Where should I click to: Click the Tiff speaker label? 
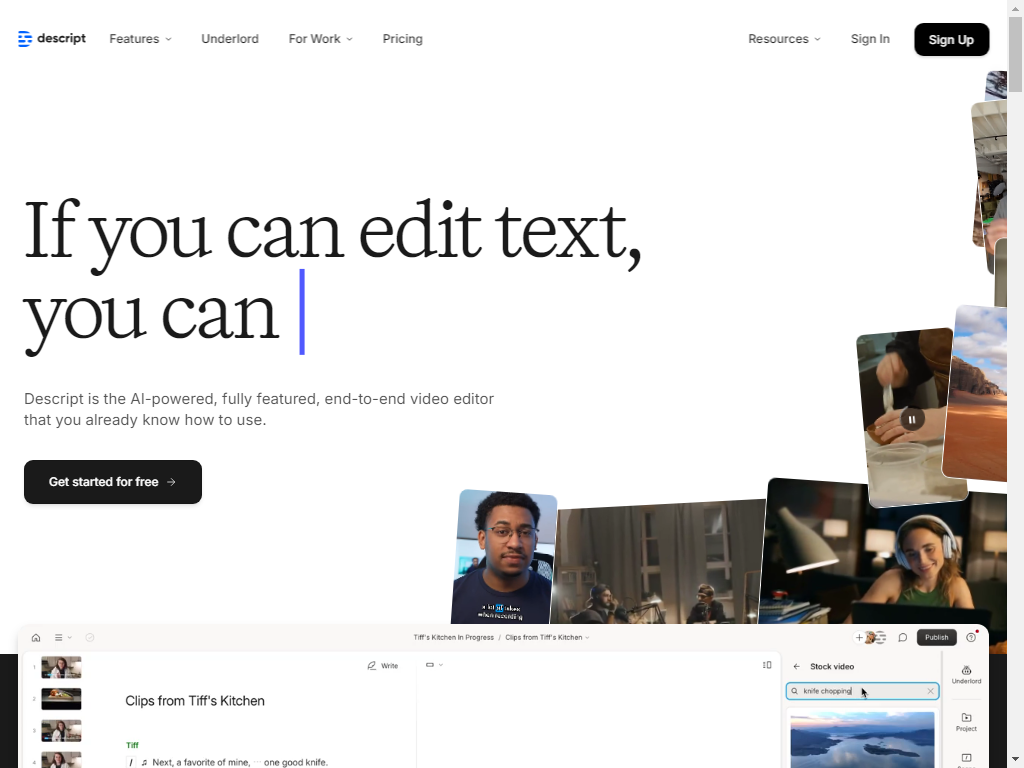(132, 745)
